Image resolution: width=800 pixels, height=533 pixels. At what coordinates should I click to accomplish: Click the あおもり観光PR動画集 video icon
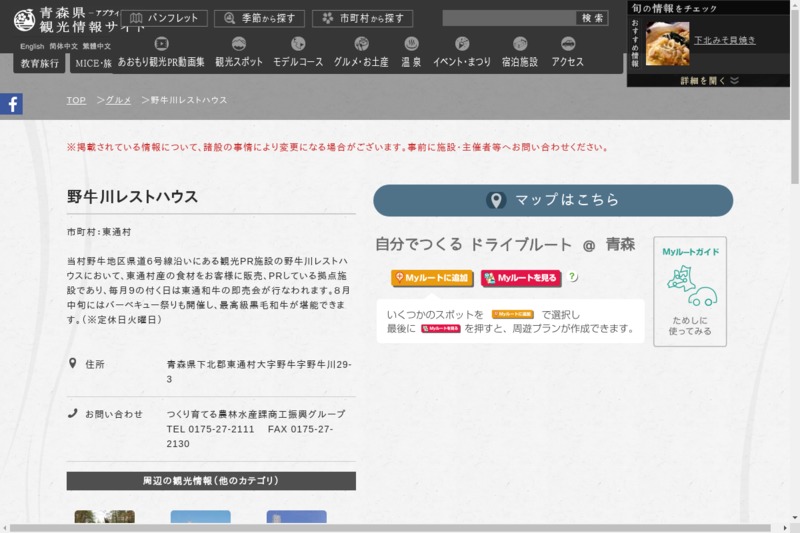pos(161,44)
